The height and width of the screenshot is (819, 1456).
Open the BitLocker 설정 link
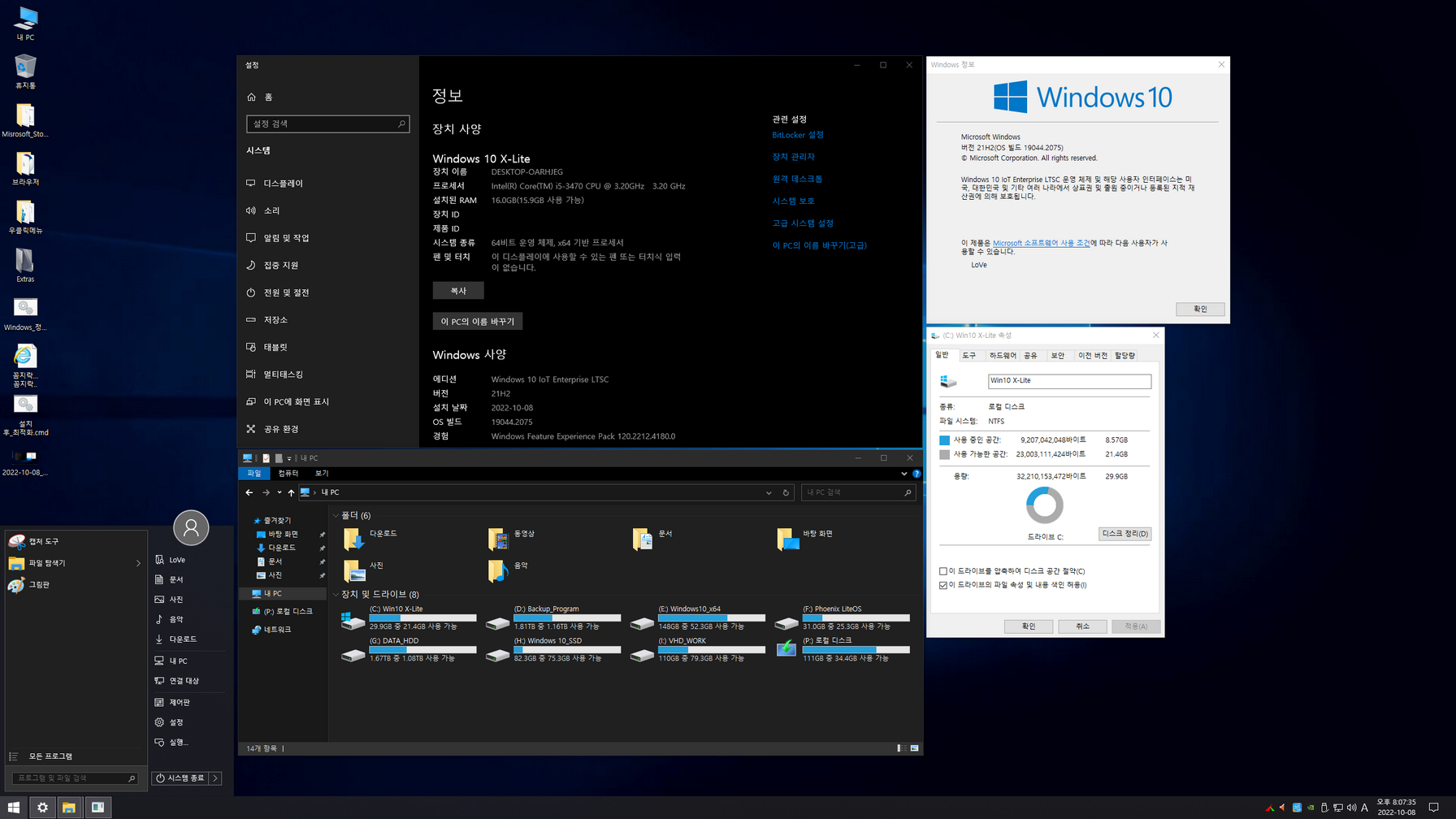click(x=798, y=135)
